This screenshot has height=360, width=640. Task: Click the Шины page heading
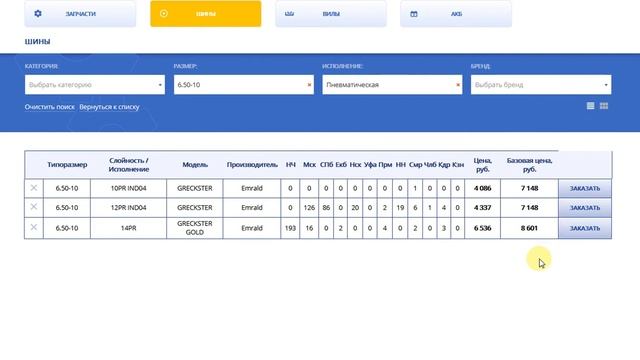tap(38, 41)
